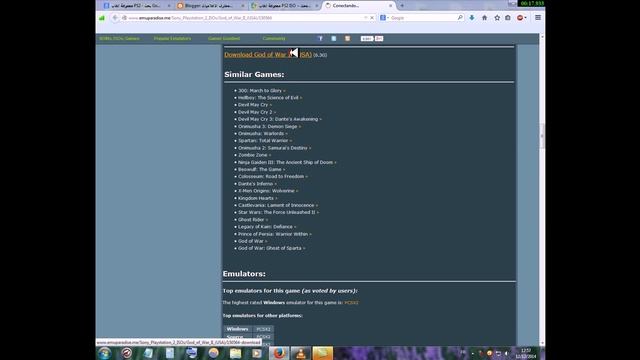Click into the Google search box
This screenshot has width=640, height=360.
pyautogui.click(x=422, y=18)
